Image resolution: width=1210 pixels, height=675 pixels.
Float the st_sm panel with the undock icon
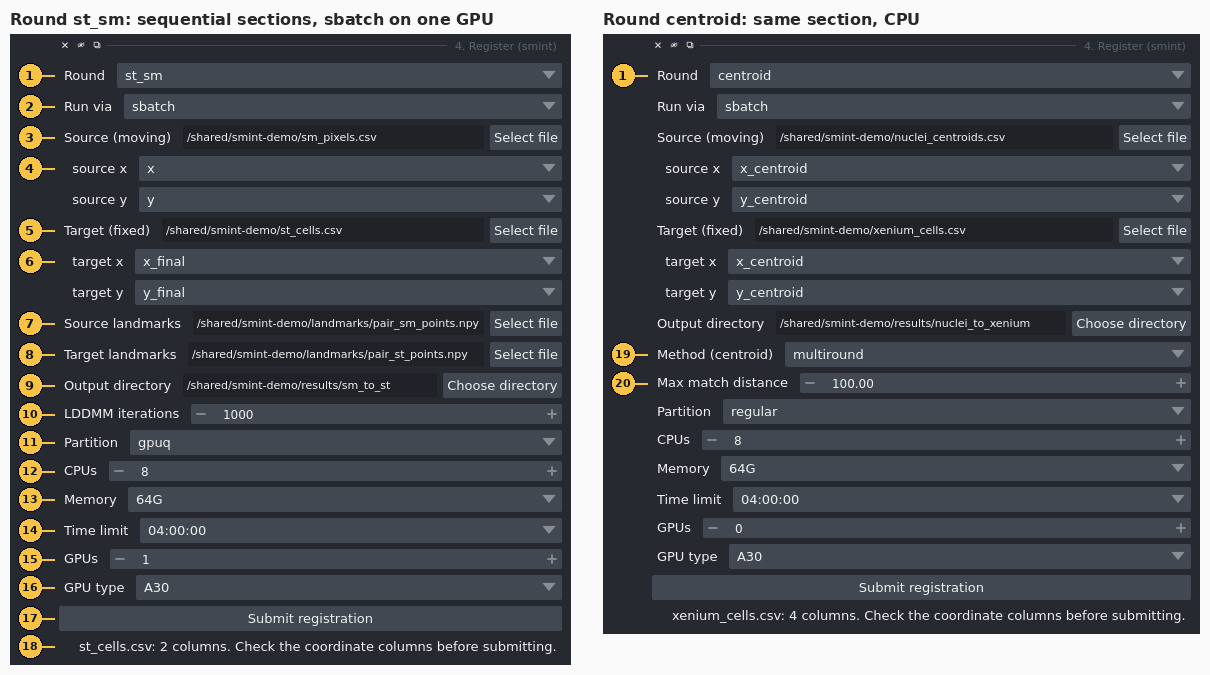point(97,45)
